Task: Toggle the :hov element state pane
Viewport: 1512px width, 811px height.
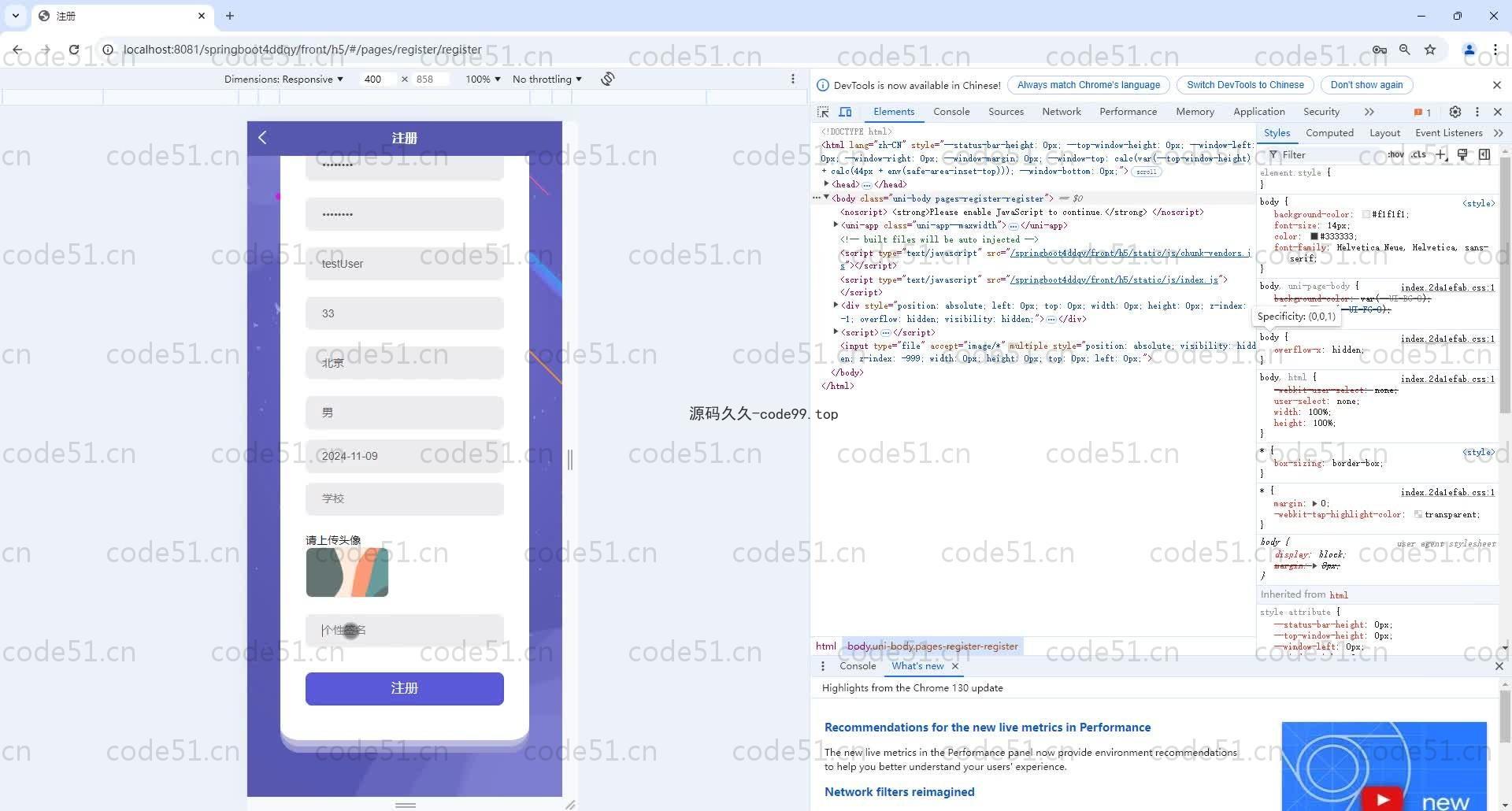Action: [x=1396, y=155]
